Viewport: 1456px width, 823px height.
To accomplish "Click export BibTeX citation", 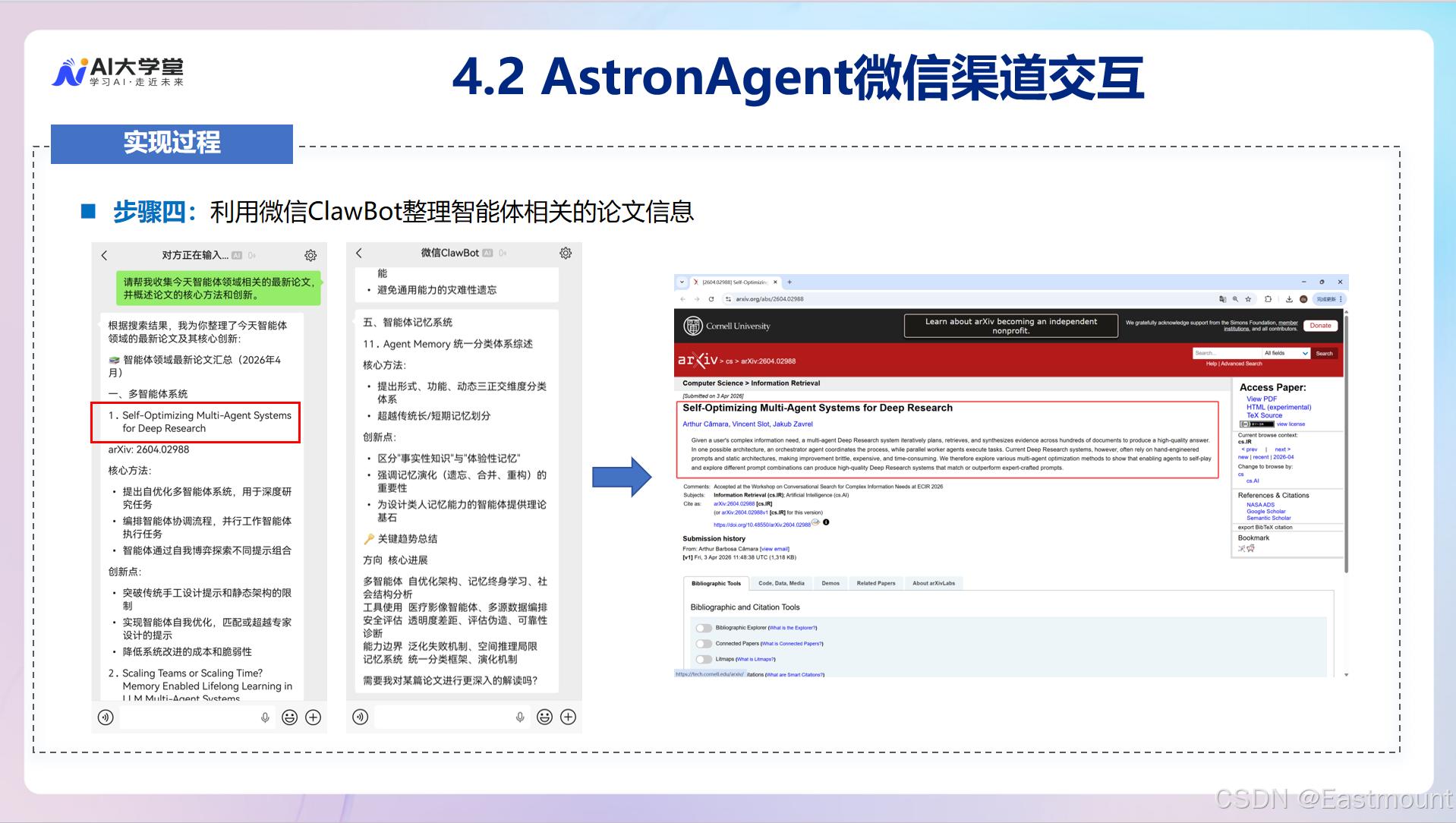I will tap(1265, 528).
